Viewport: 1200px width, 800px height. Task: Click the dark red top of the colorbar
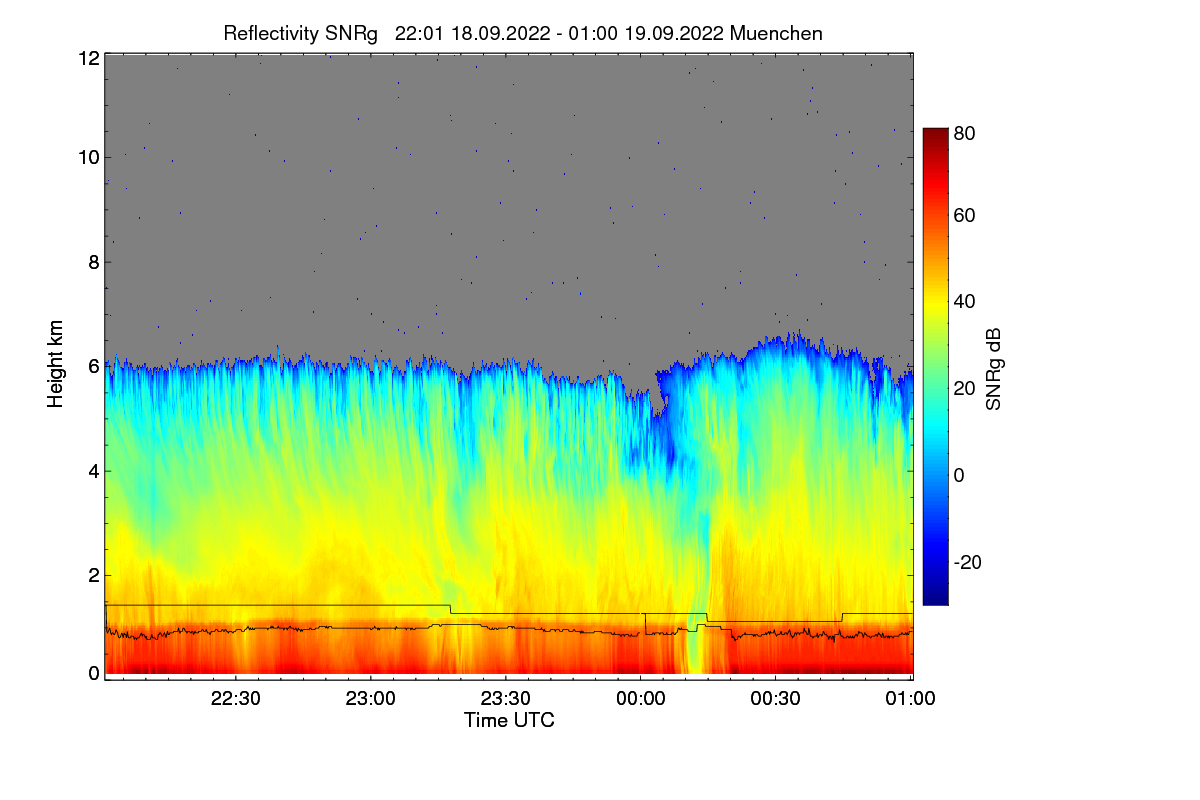coord(935,135)
